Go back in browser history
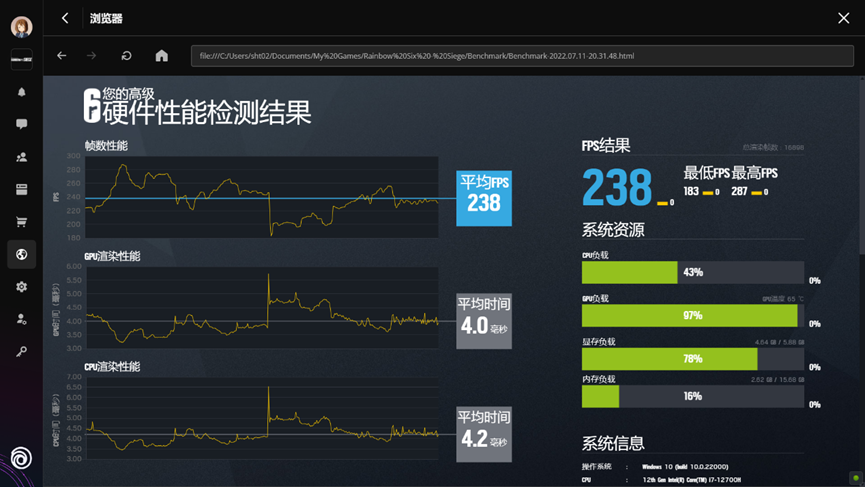The width and height of the screenshot is (865, 487). [x=62, y=56]
